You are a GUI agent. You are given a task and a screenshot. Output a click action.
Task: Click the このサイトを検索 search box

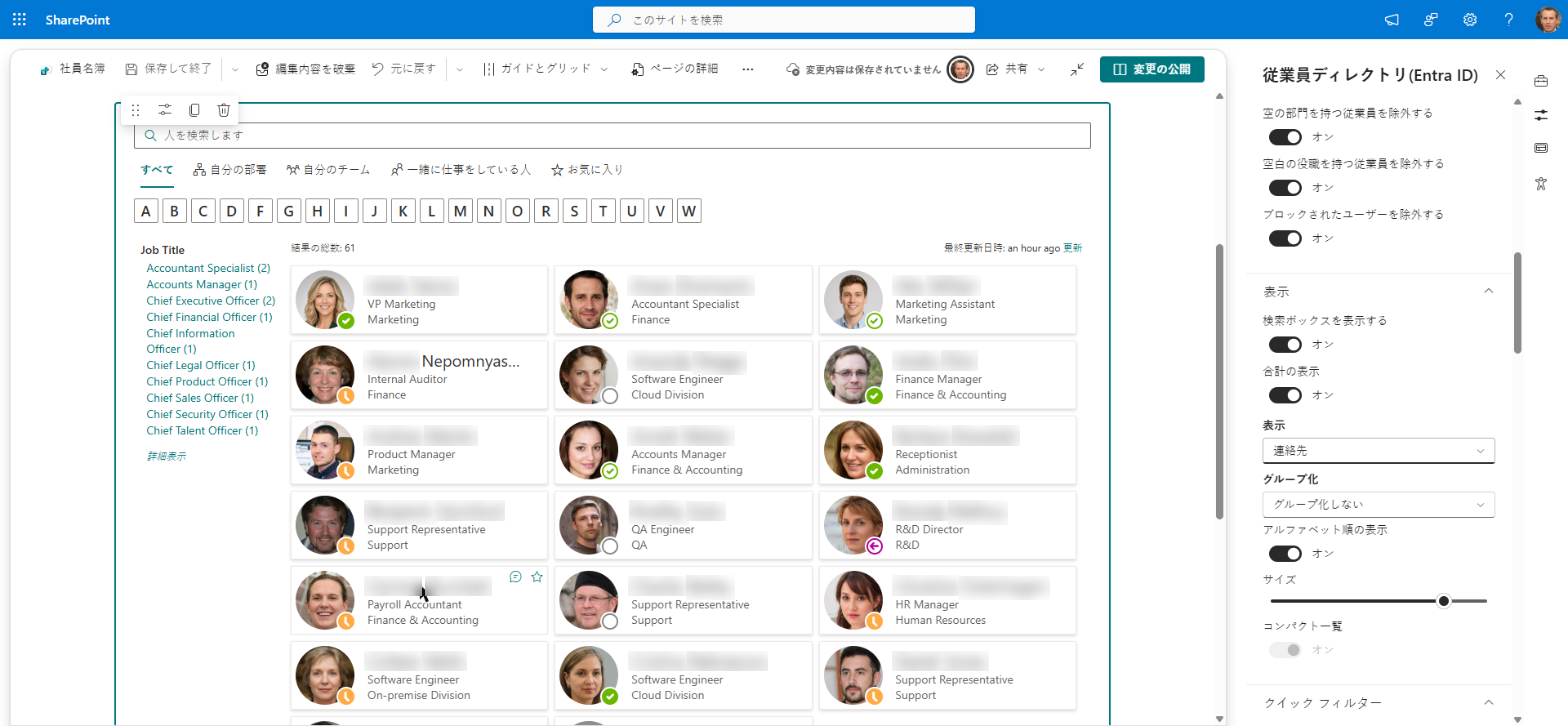tap(784, 19)
